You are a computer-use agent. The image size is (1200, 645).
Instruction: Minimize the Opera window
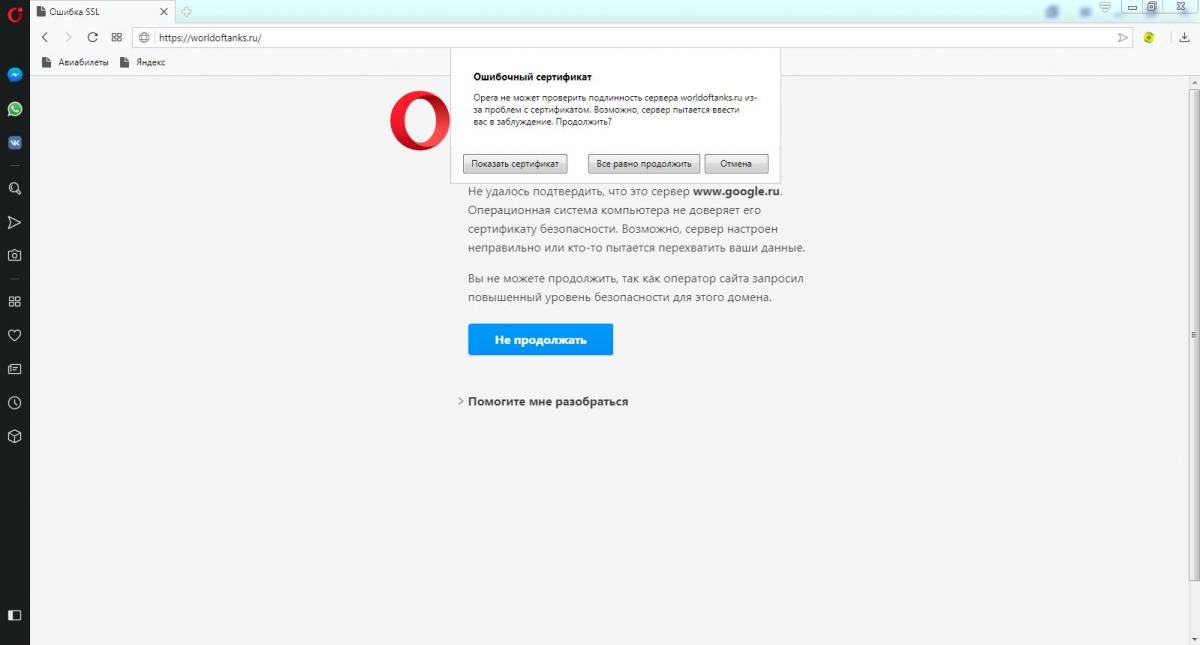pyautogui.click(x=1132, y=6)
